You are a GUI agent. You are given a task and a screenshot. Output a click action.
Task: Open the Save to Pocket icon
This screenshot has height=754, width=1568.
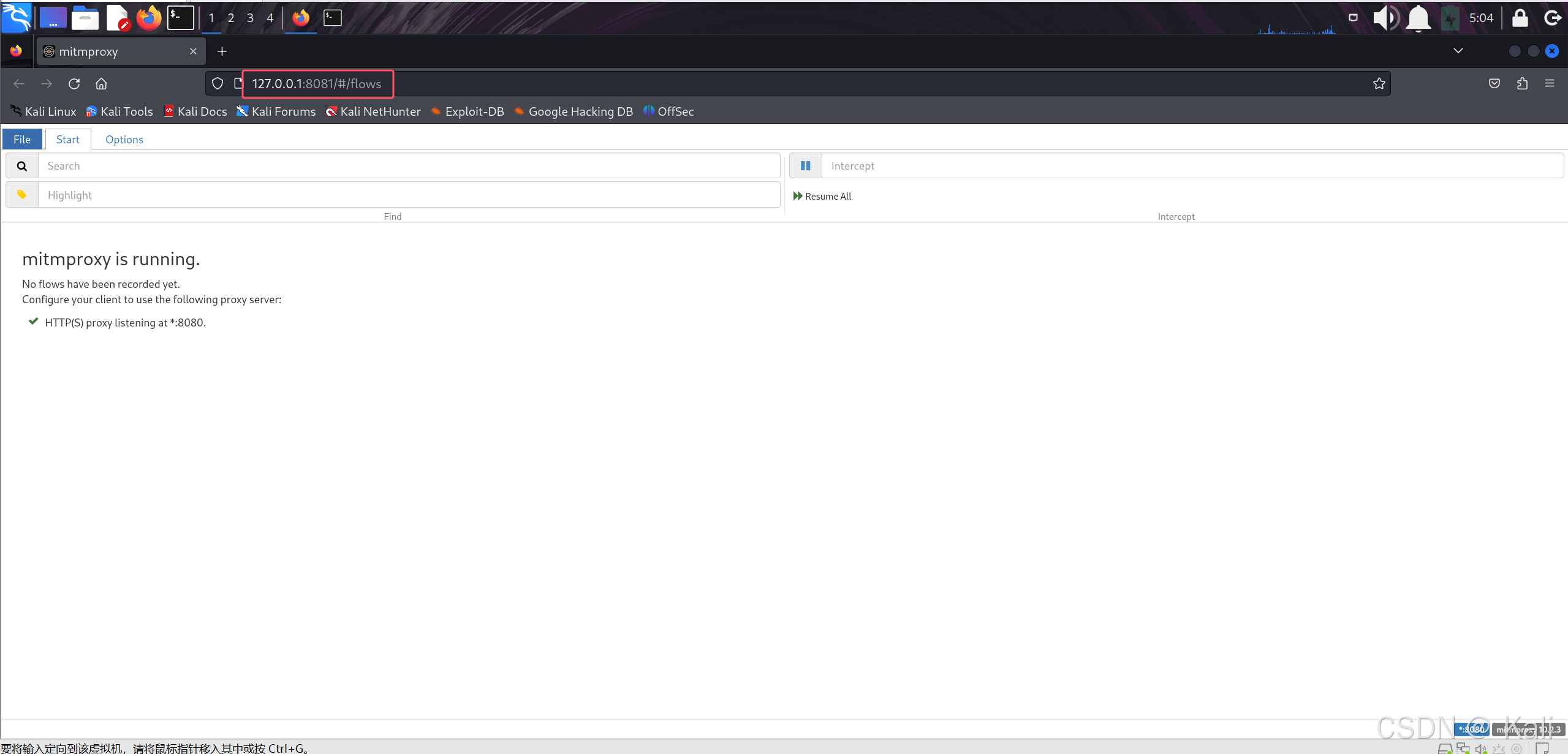pos(1494,84)
